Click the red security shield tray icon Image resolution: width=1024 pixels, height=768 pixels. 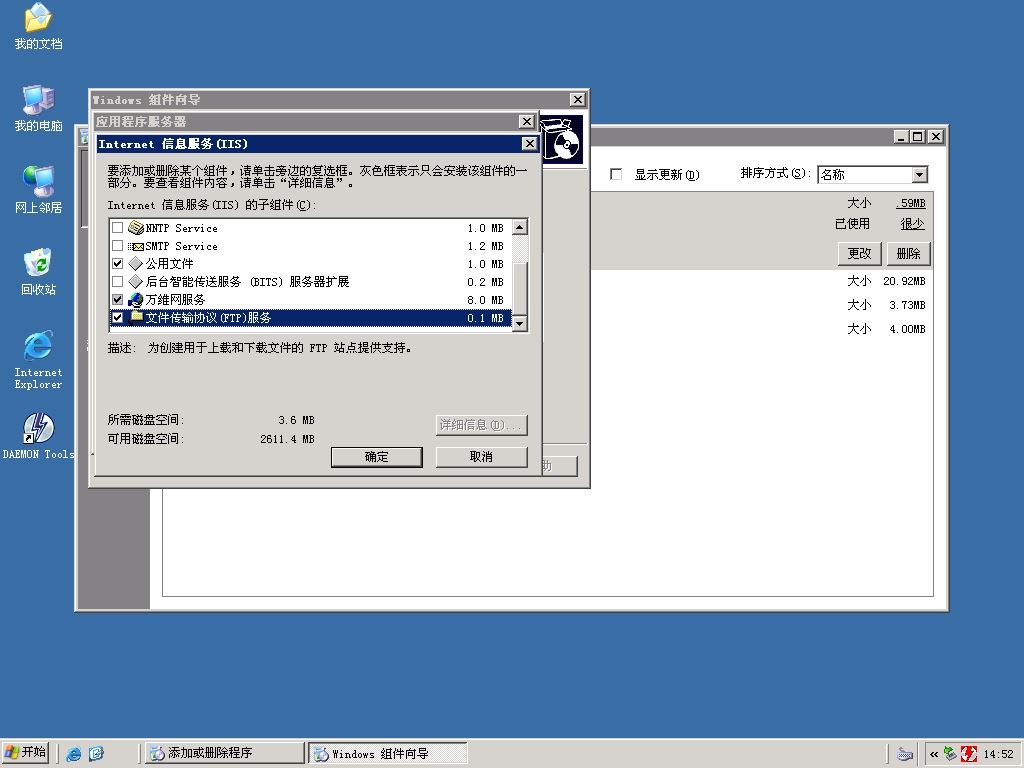[970, 754]
